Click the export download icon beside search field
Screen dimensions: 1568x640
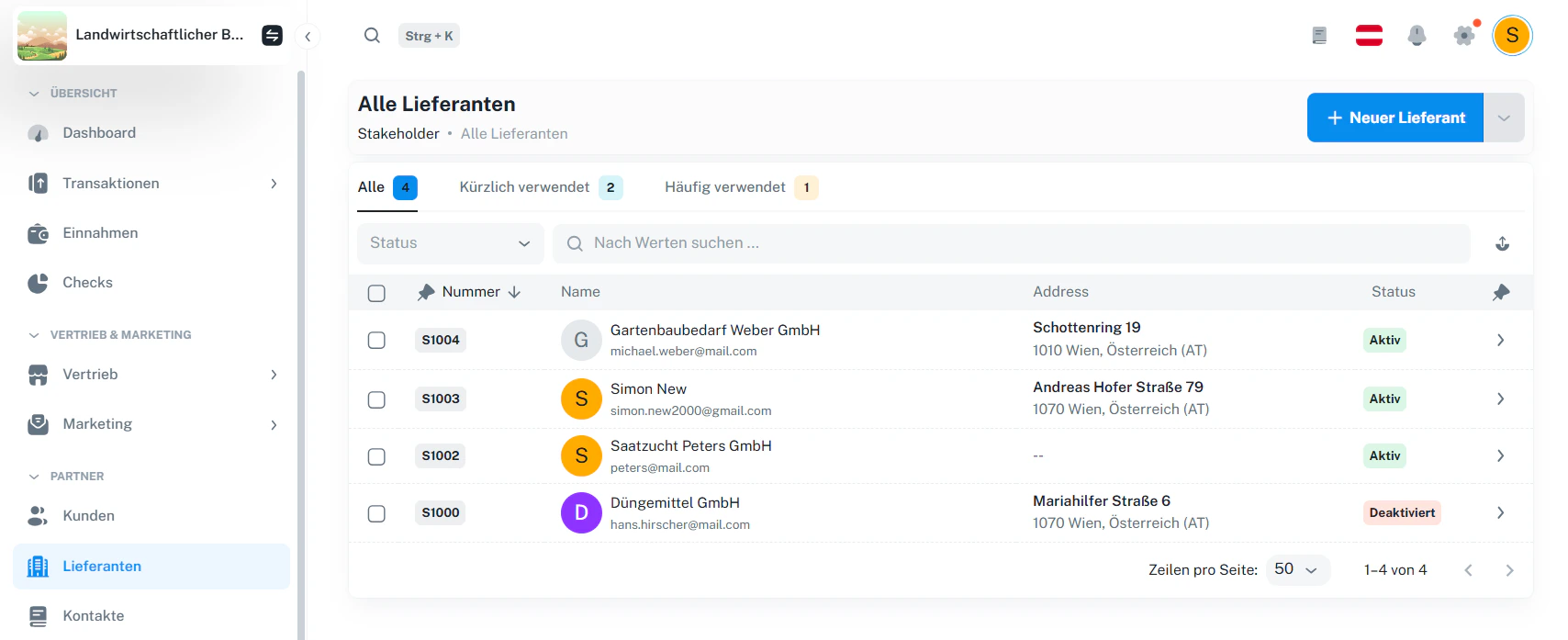click(1503, 243)
